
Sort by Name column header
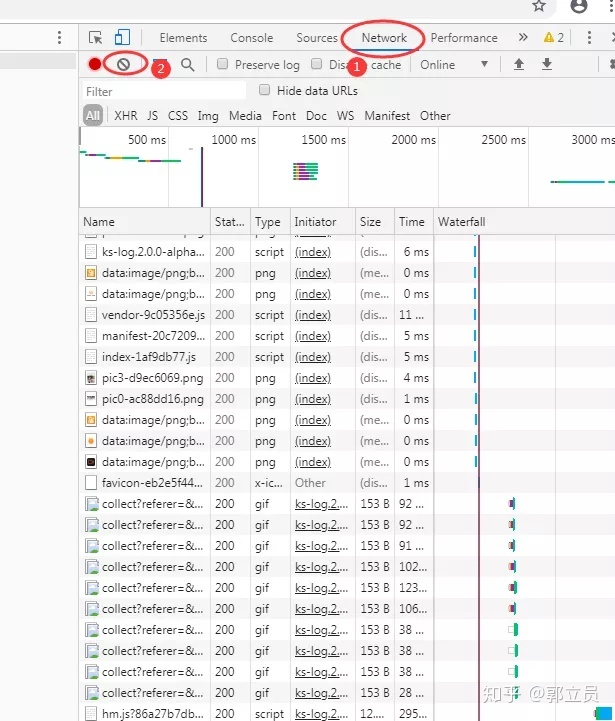[145, 222]
